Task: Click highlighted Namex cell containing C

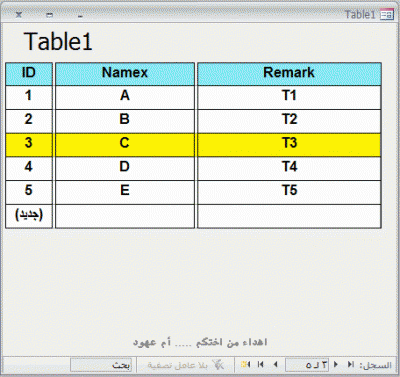Action: point(125,145)
